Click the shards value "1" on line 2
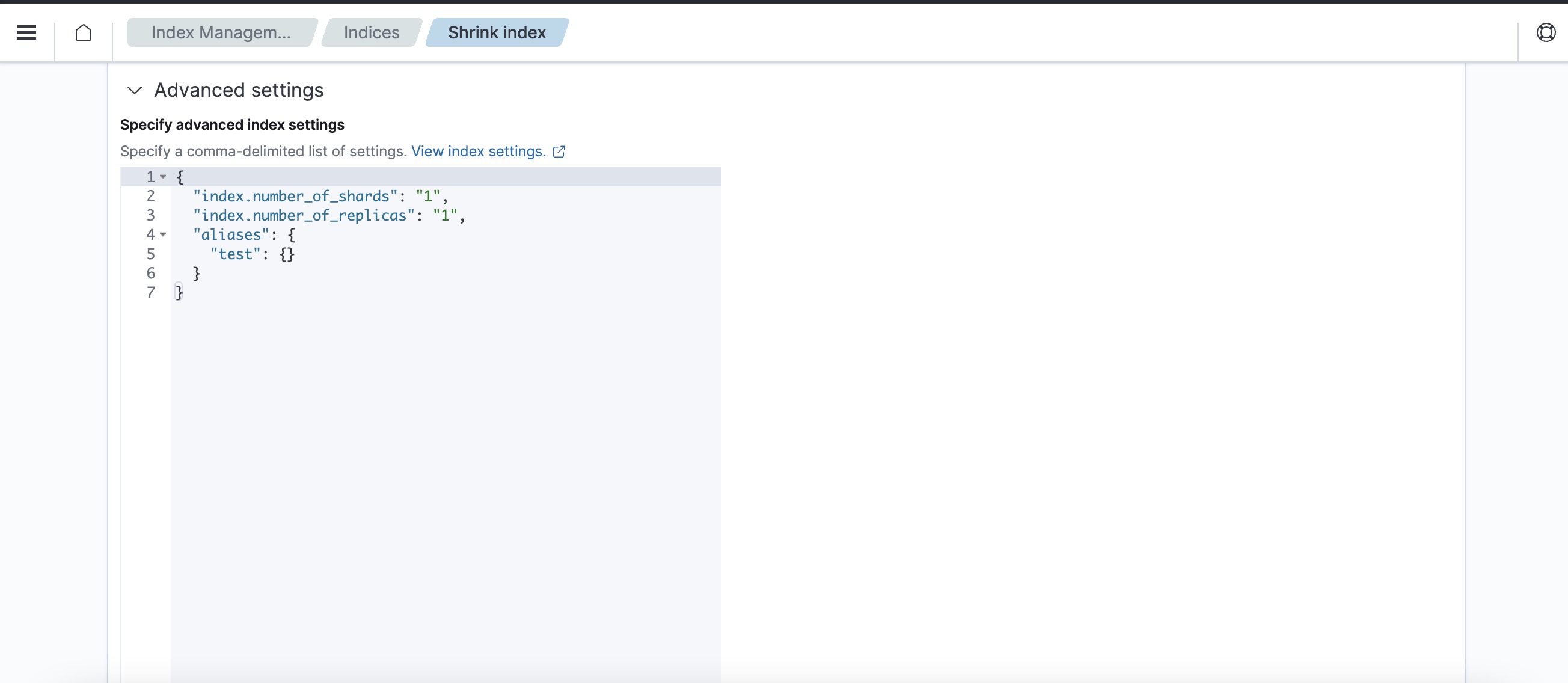 click(x=428, y=196)
